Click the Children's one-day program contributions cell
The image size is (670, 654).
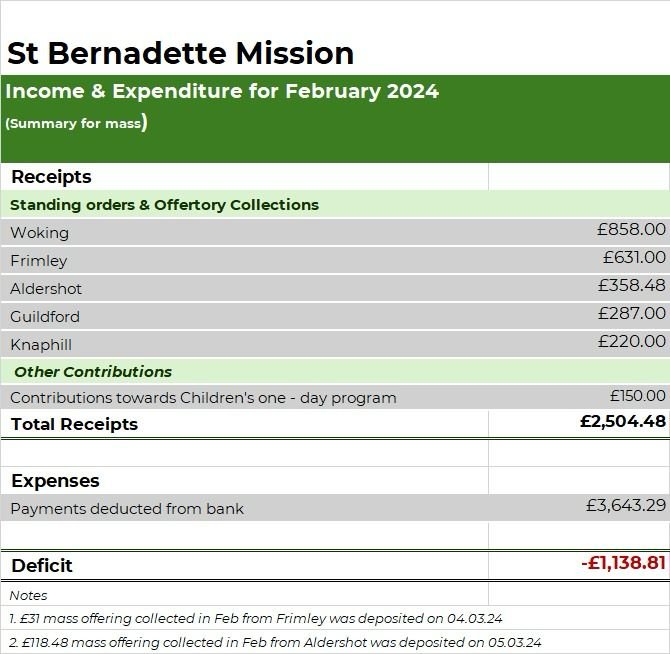(203, 398)
